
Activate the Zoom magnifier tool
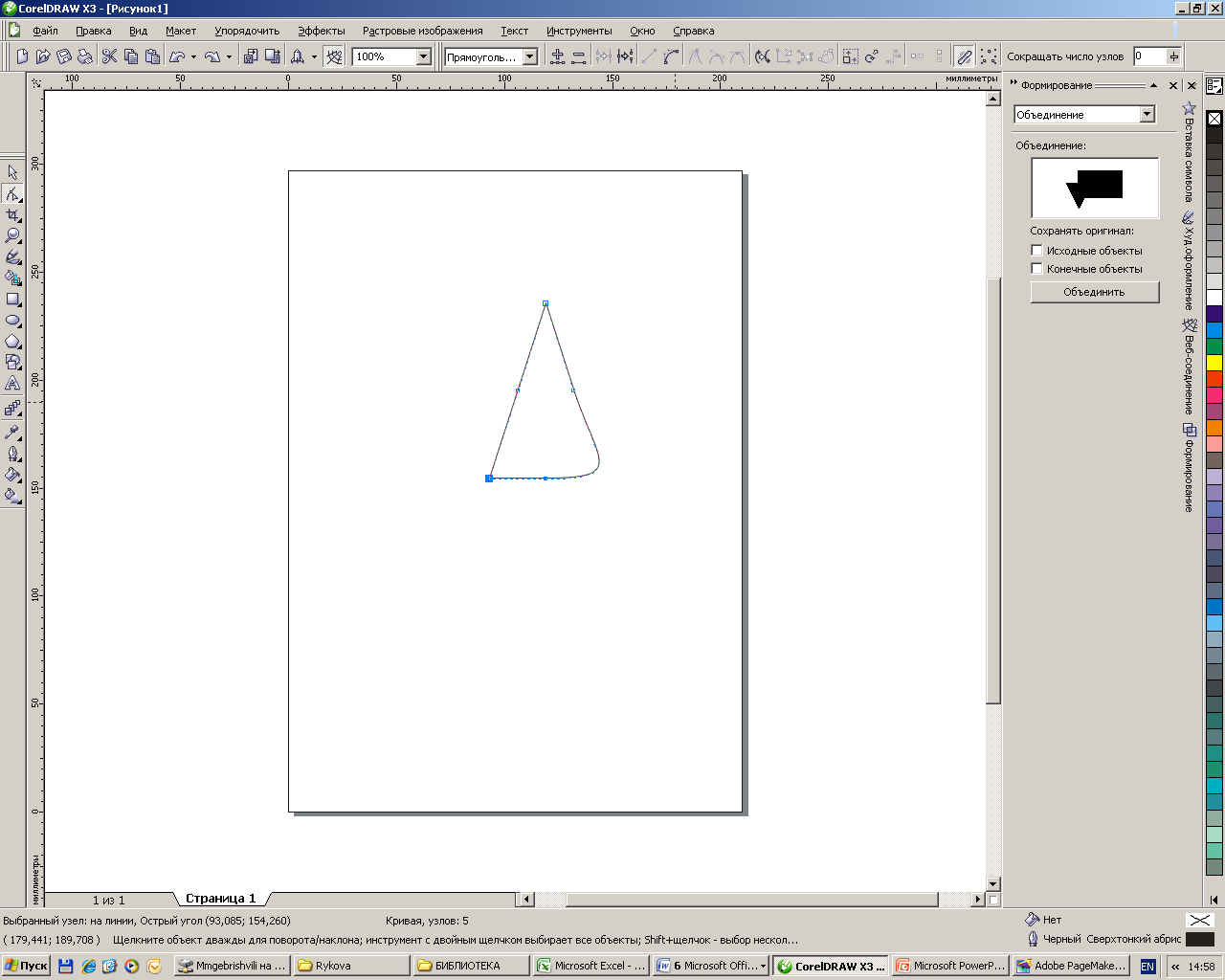coord(12,235)
